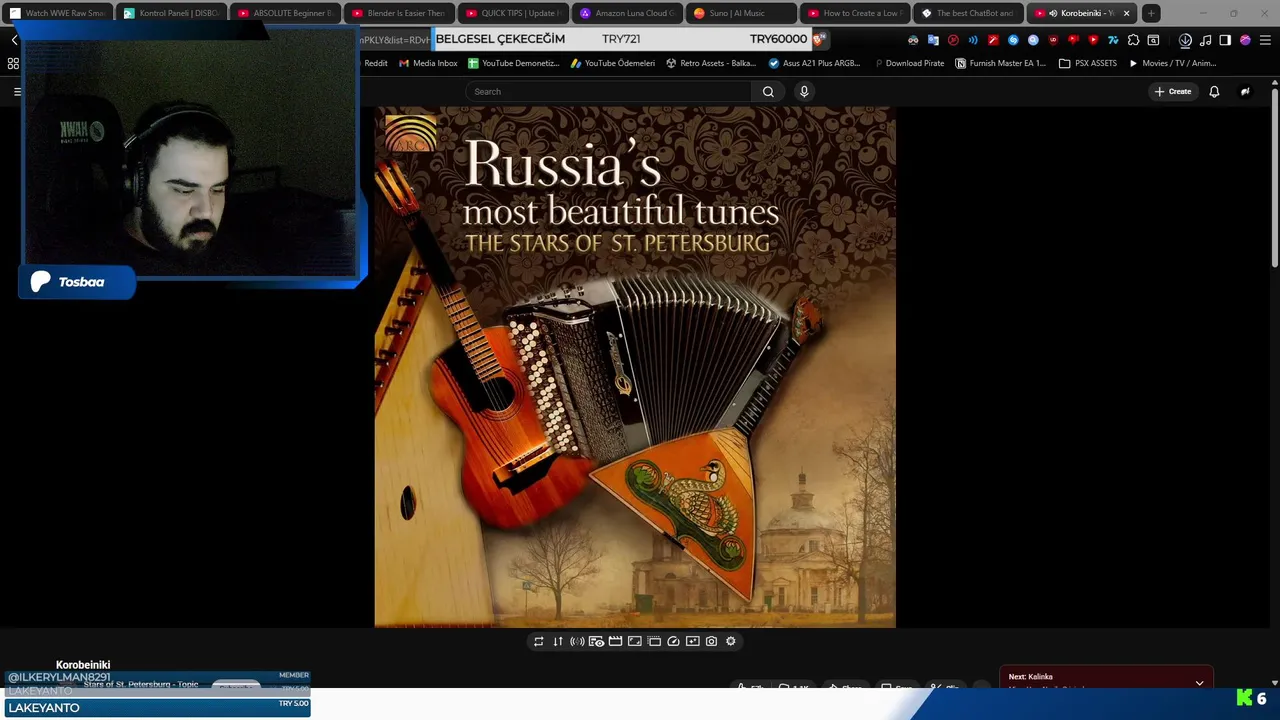Switch to The best ChatBot tab
1280x720 pixels.
[969, 13]
